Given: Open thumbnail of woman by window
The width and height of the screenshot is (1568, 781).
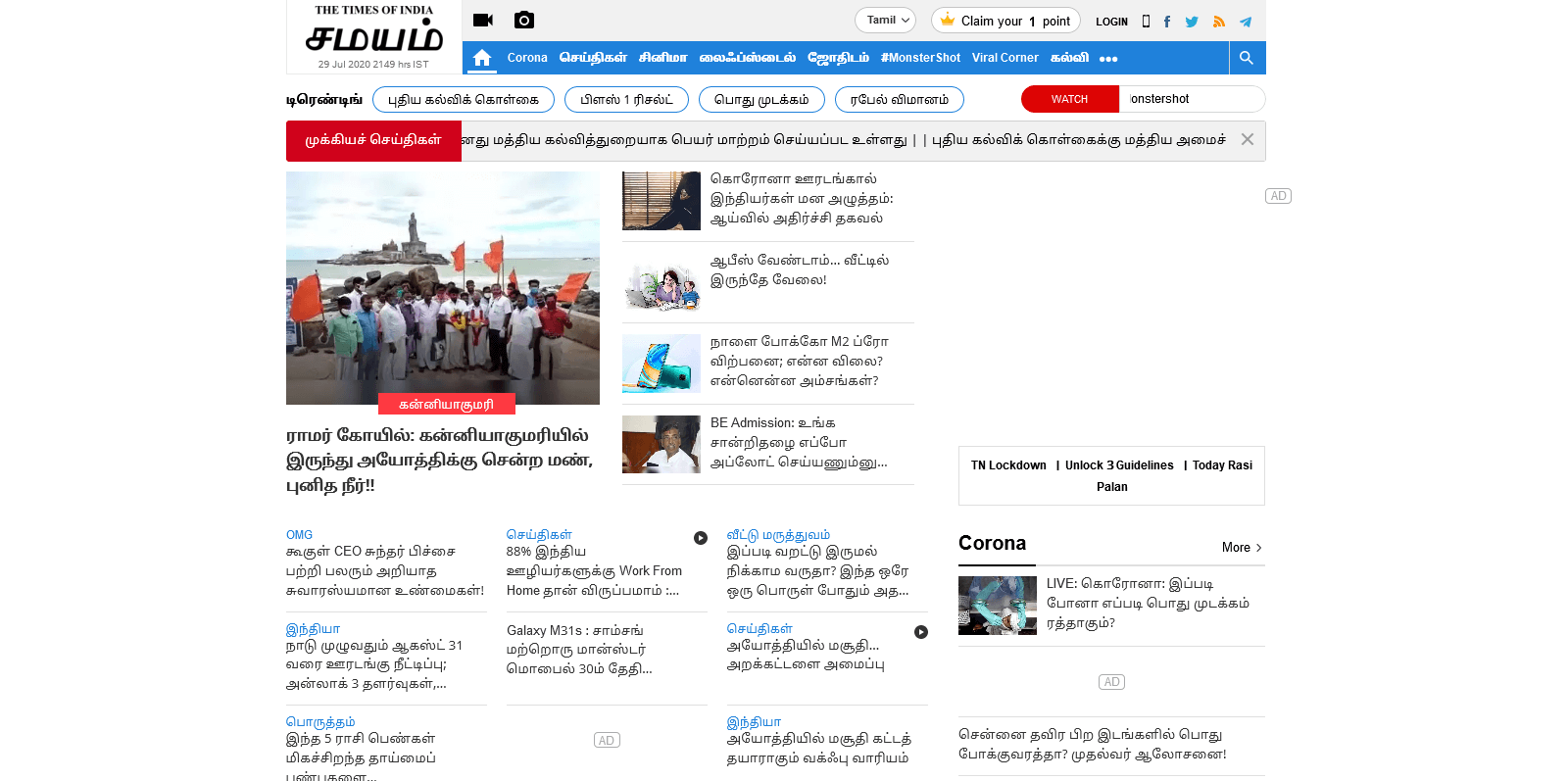Looking at the screenshot, I should point(661,201).
